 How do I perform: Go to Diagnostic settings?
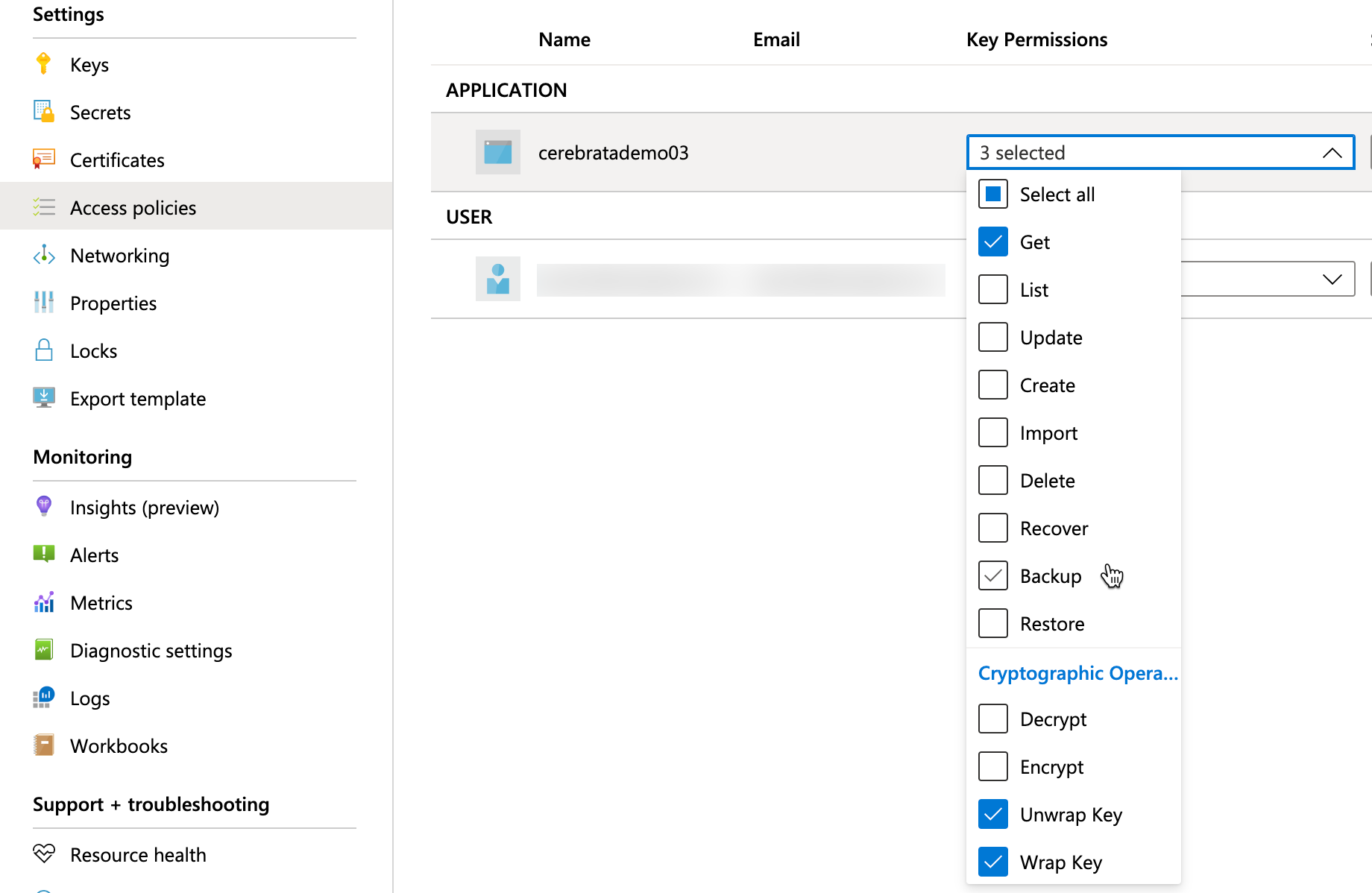(x=151, y=650)
